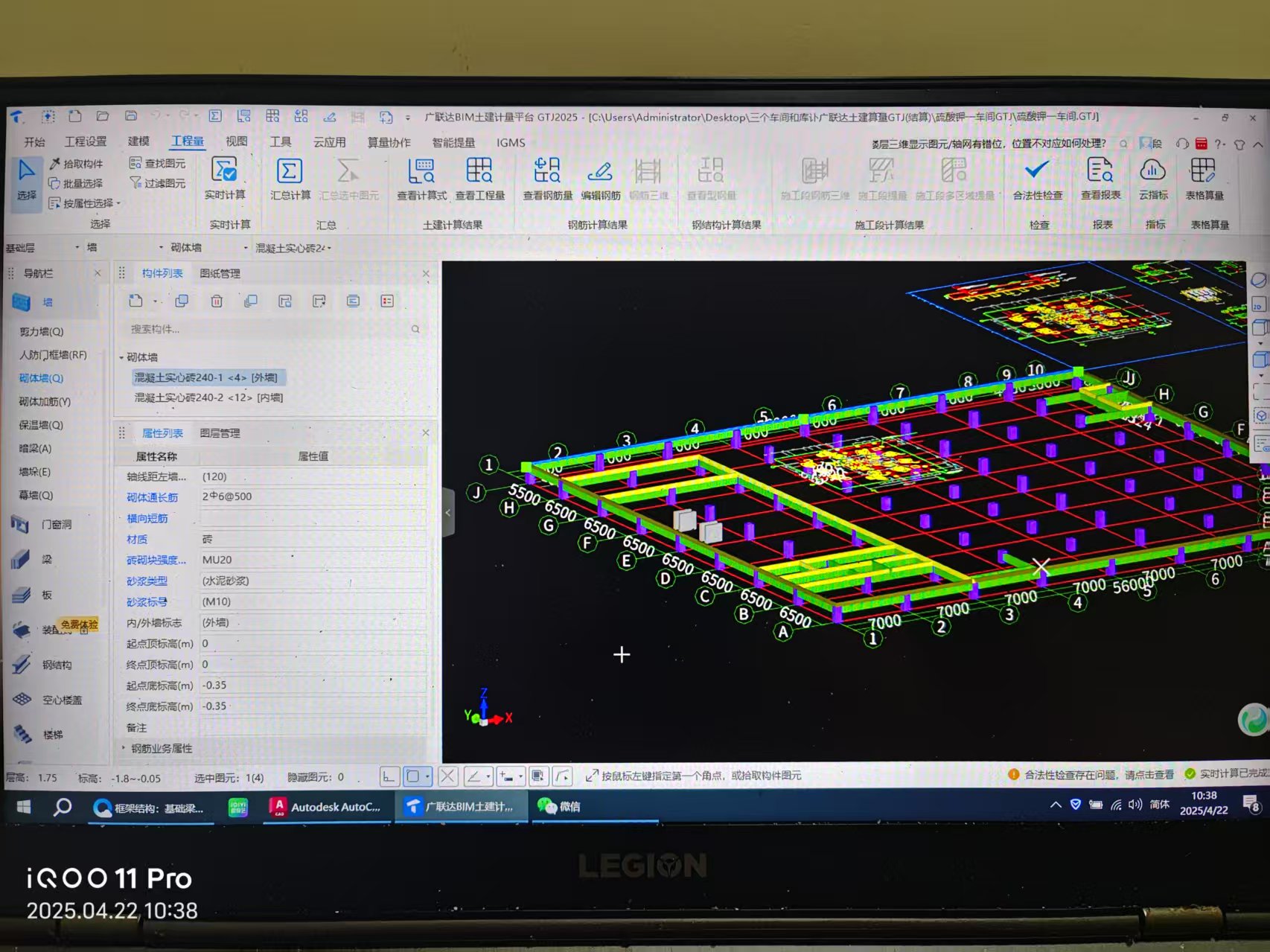Click the taskbar search magnifier
Image resolution: width=1270 pixels, height=952 pixels.
[x=63, y=806]
